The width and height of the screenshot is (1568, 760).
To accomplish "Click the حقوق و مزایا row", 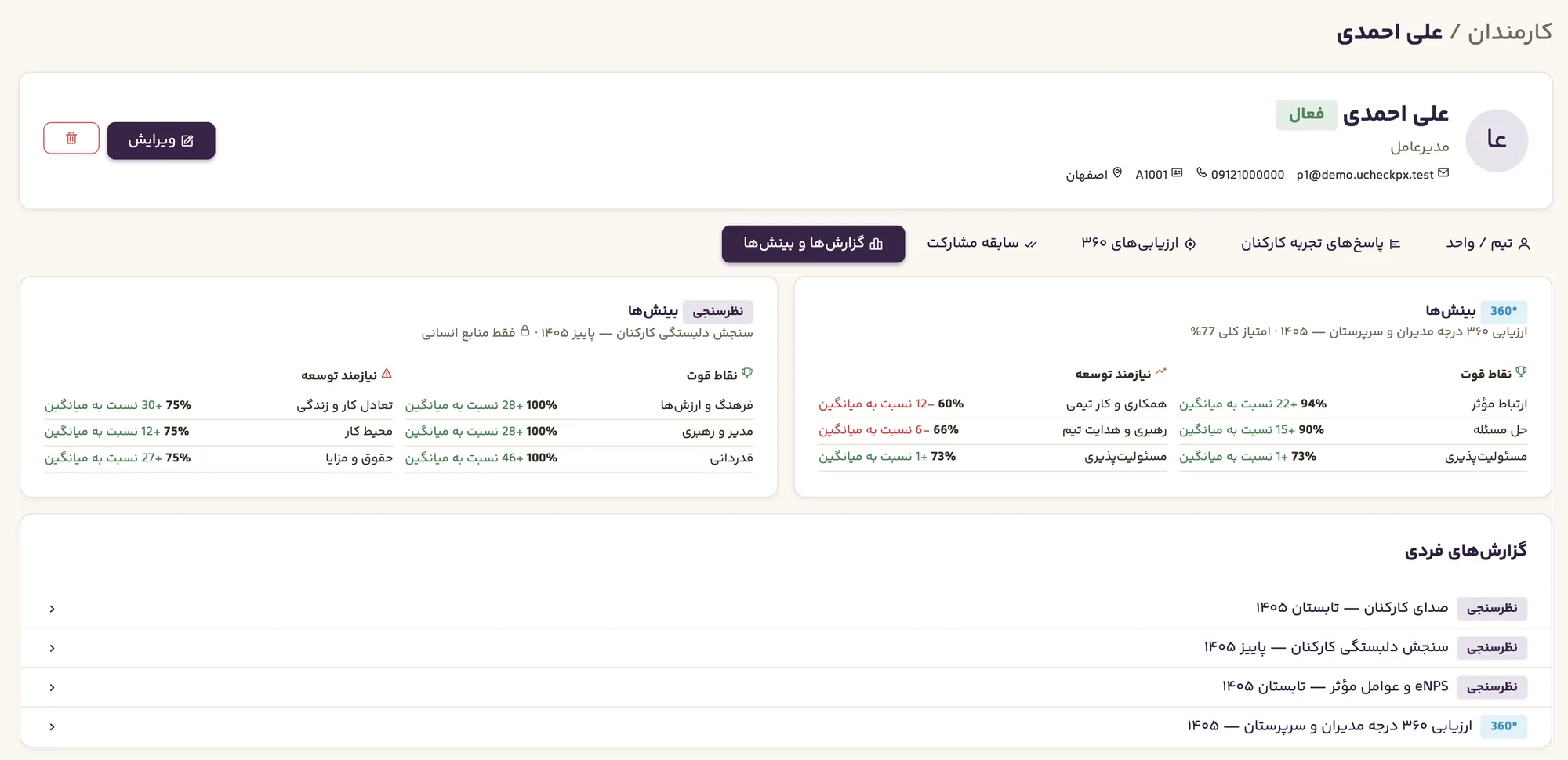I will (x=218, y=458).
